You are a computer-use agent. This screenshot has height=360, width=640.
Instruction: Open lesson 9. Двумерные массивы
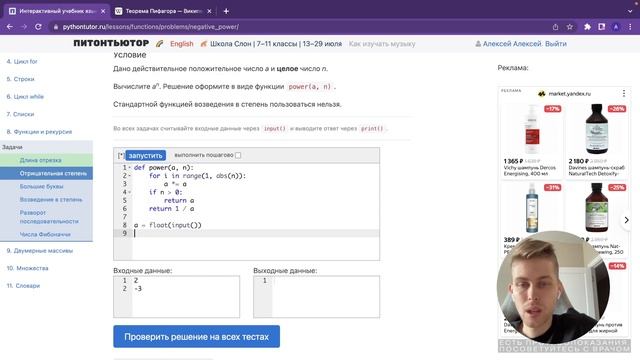pos(40,251)
